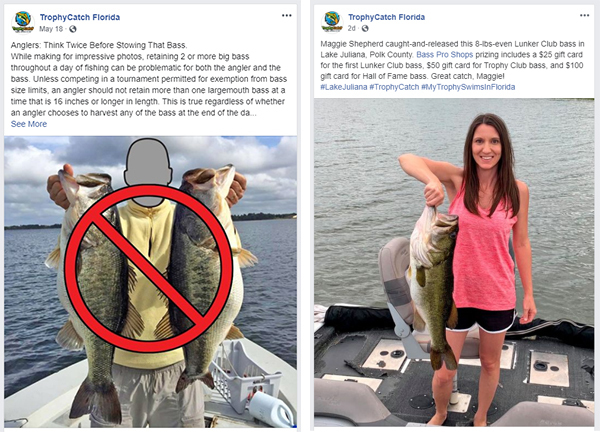The height and width of the screenshot is (432, 600).
Task: Expand the left post with See More
Action: point(29,124)
